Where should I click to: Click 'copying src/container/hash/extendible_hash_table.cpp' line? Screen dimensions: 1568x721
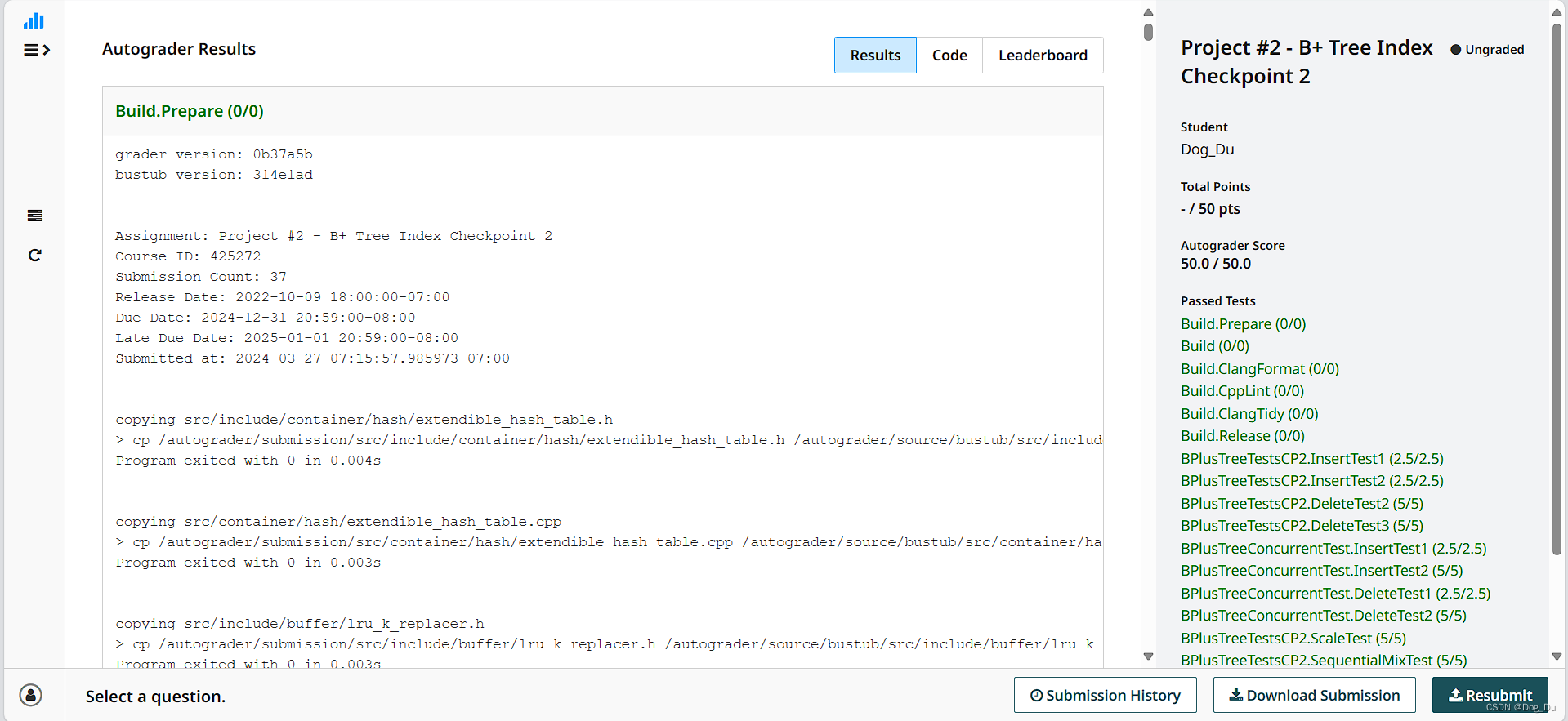[338, 522]
